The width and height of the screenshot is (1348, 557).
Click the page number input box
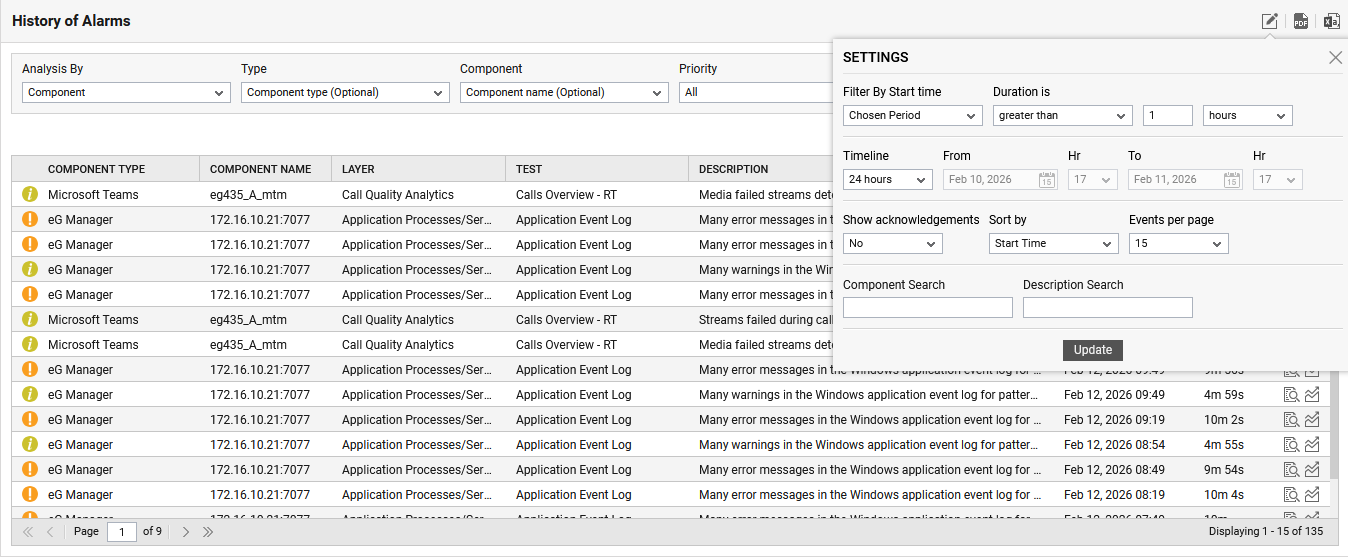[x=122, y=532]
